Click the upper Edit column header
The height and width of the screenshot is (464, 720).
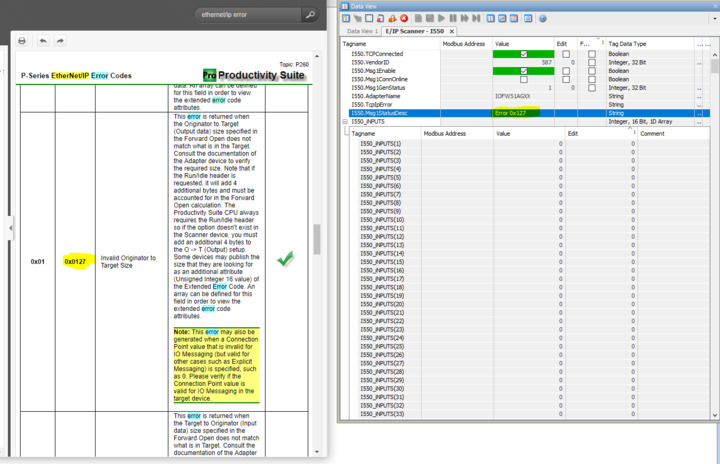tap(565, 44)
